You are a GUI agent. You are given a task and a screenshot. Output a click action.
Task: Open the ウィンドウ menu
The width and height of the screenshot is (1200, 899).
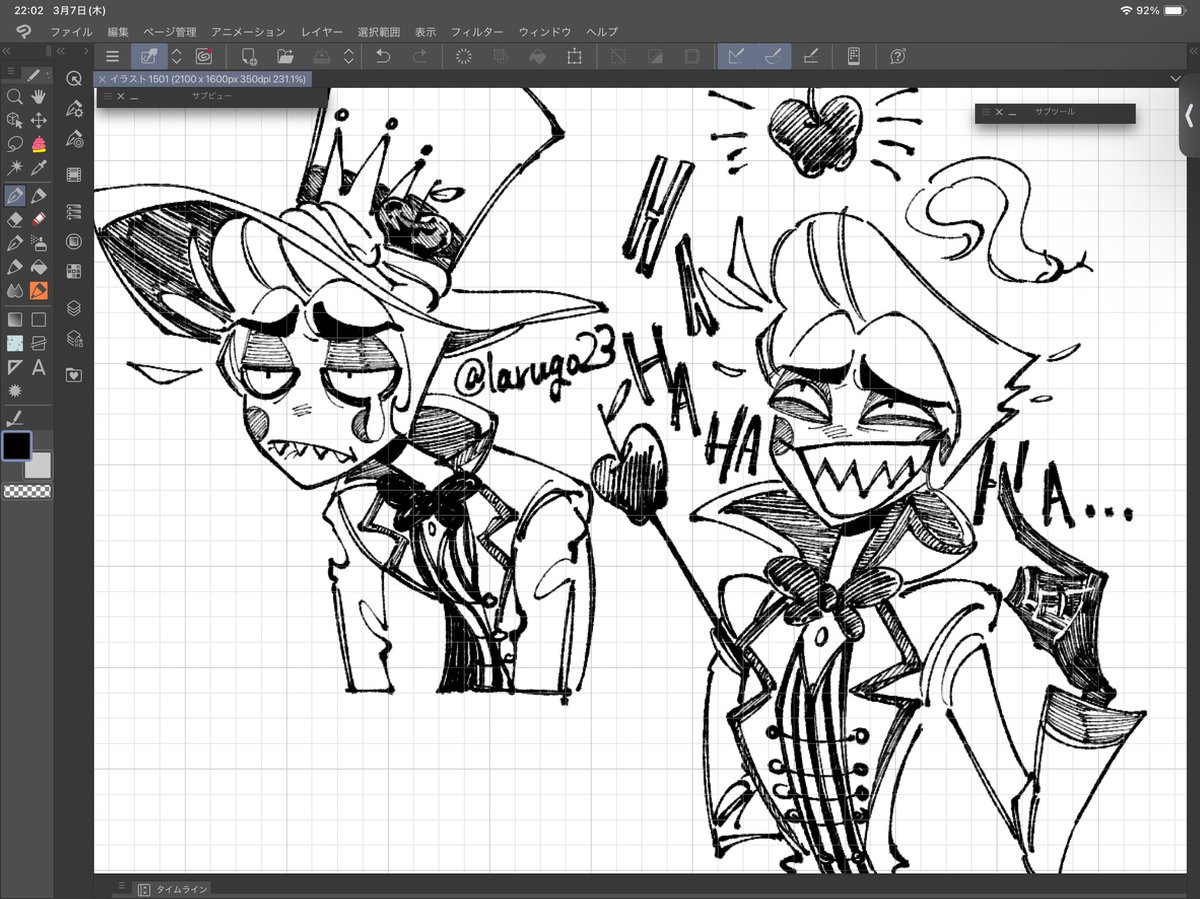click(545, 32)
